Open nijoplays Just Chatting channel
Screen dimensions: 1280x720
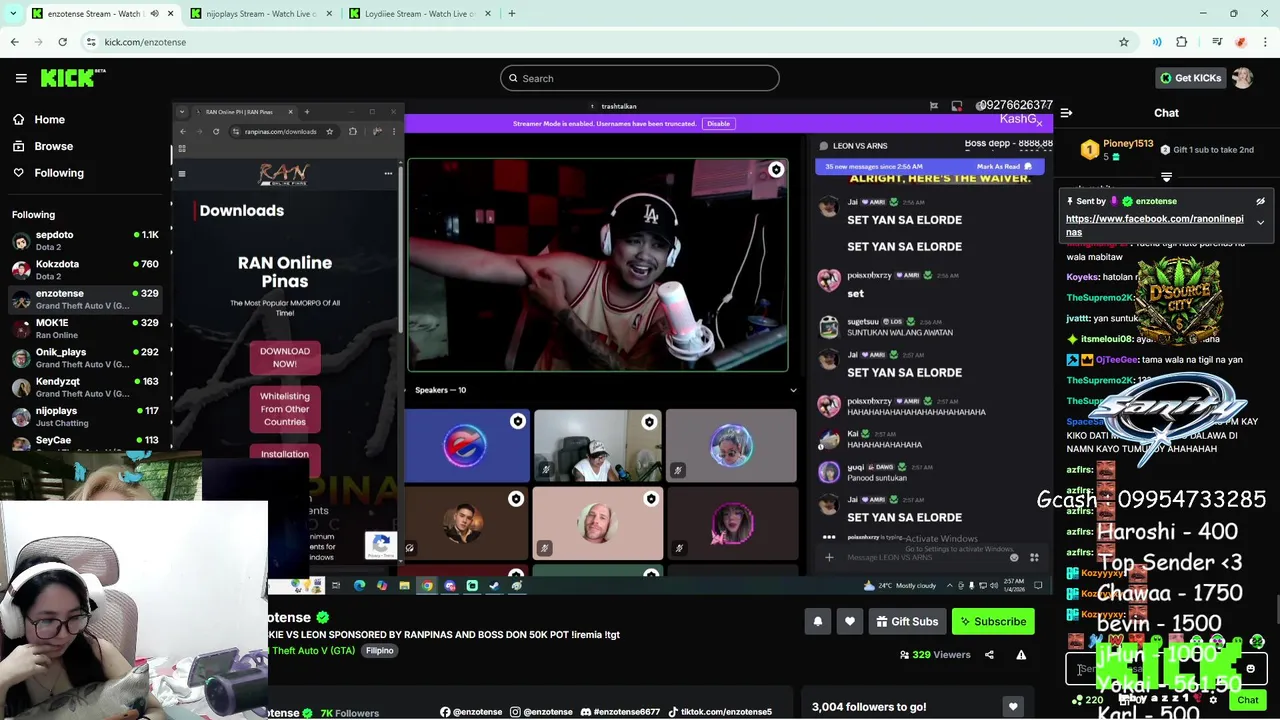coord(85,416)
